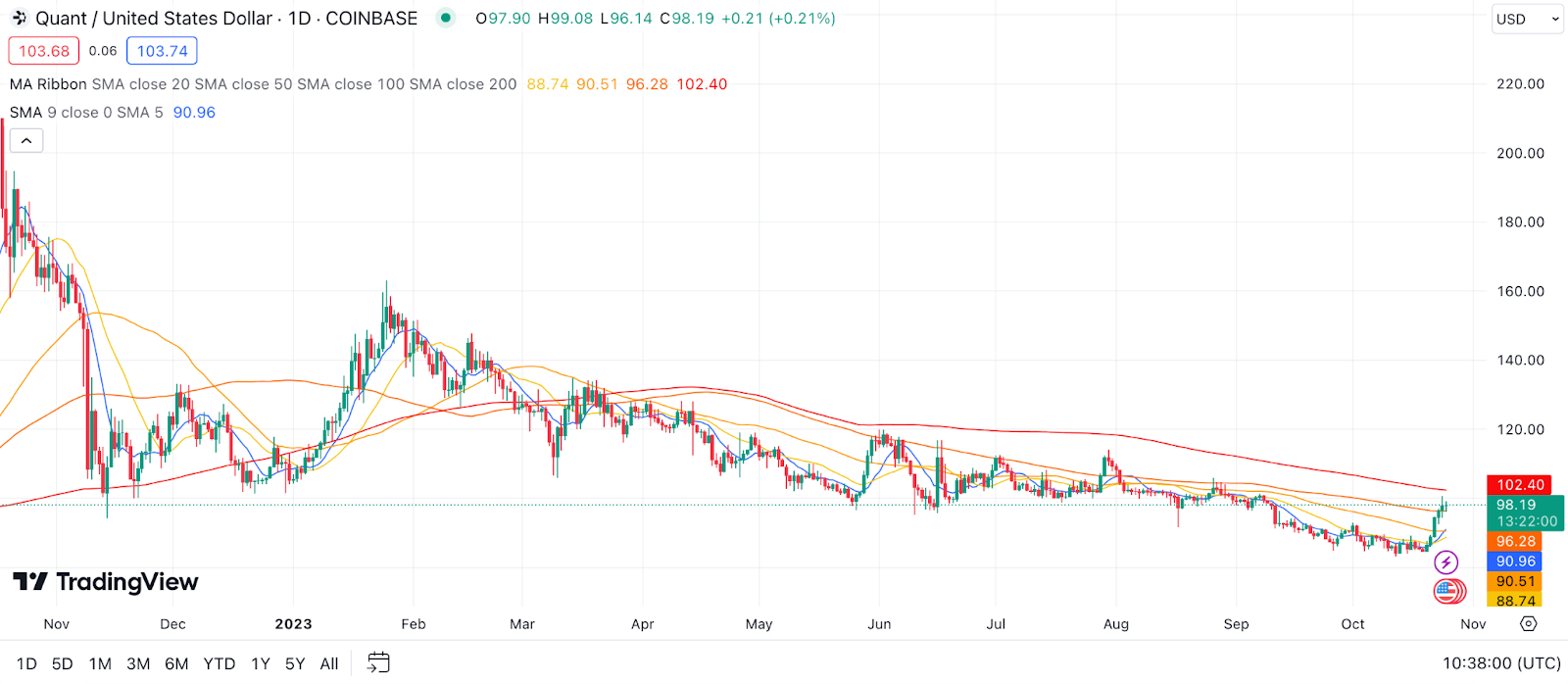
Task: Click the Jun date axis label
Action: 879,624
